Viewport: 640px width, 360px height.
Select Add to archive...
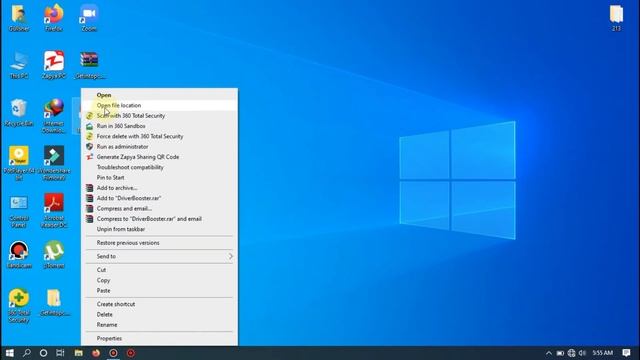[x=159, y=188]
